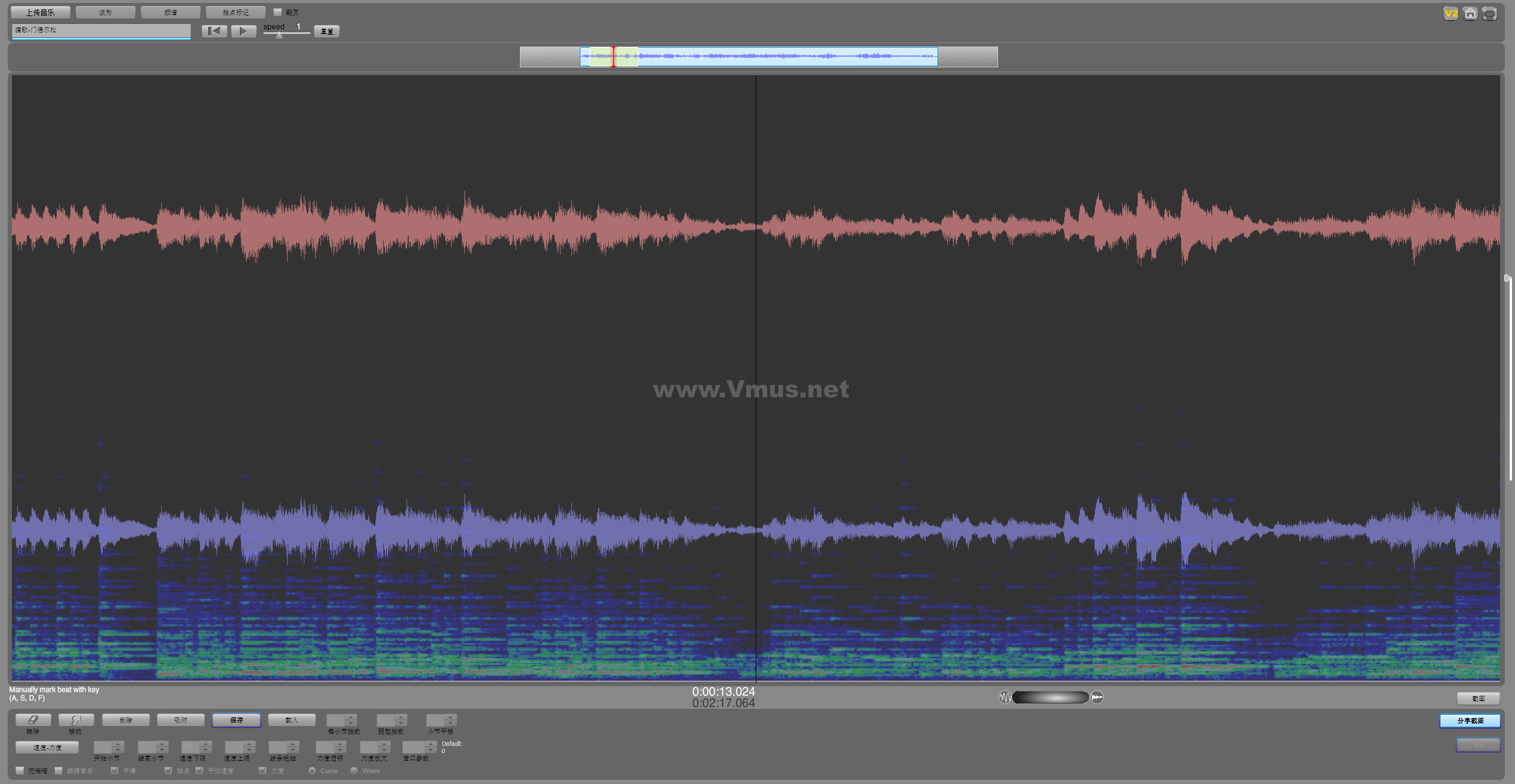This screenshot has height=784, width=1515.
Task: Open the home icon at top right
Action: tap(1470, 13)
